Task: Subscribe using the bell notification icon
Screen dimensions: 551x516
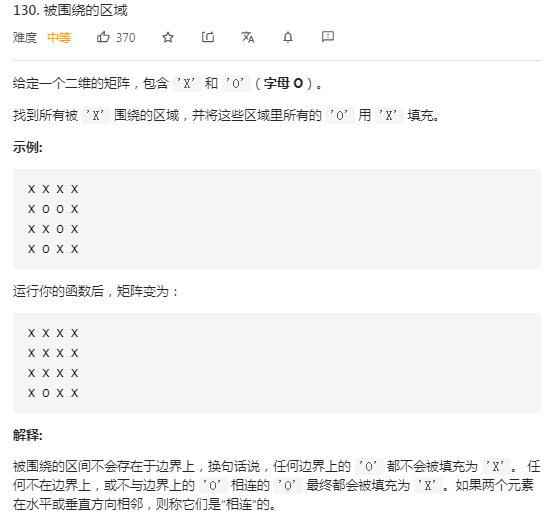Action: 288,37
